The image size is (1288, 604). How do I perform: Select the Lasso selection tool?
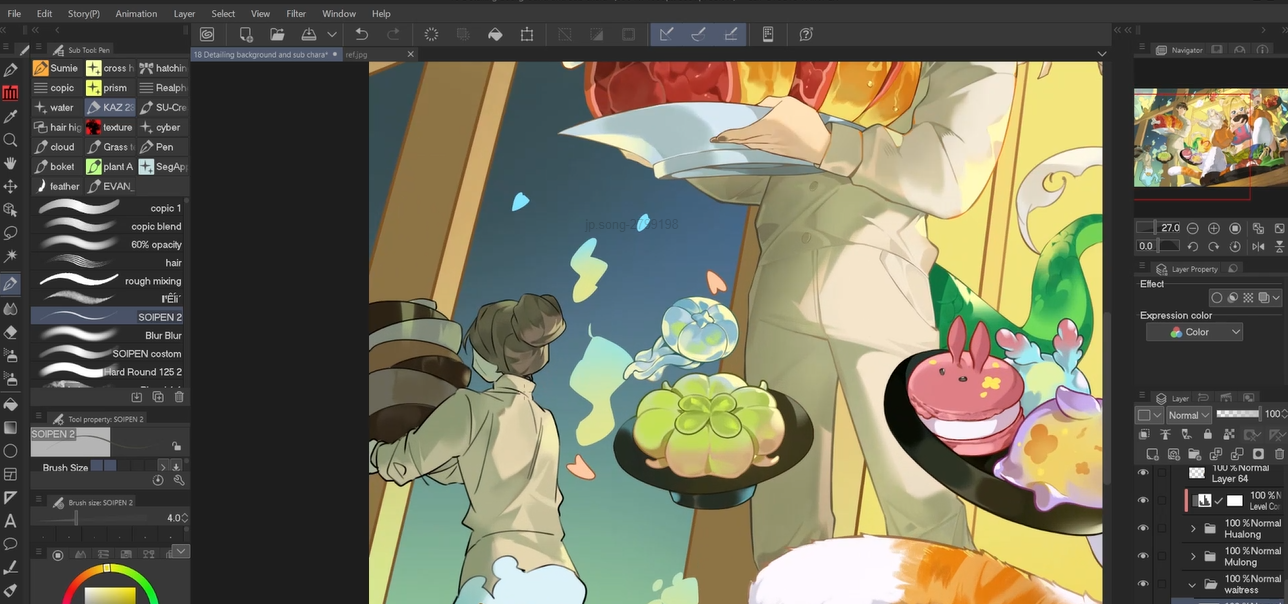[11, 233]
